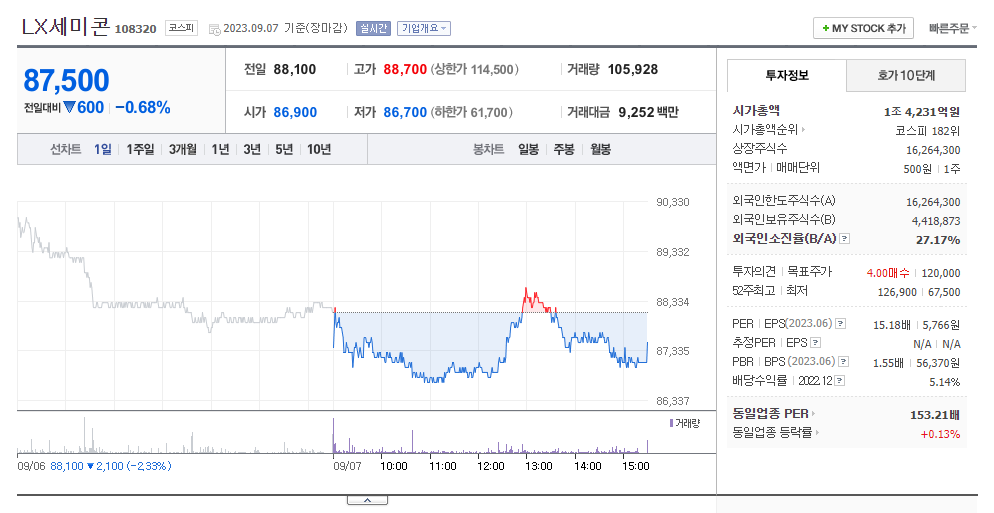Click the LX세미콘 stock title

[x=65, y=27]
